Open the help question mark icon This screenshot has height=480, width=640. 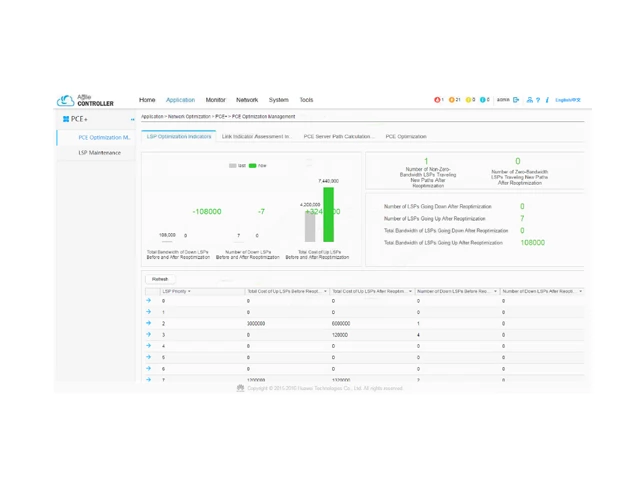coord(538,100)
